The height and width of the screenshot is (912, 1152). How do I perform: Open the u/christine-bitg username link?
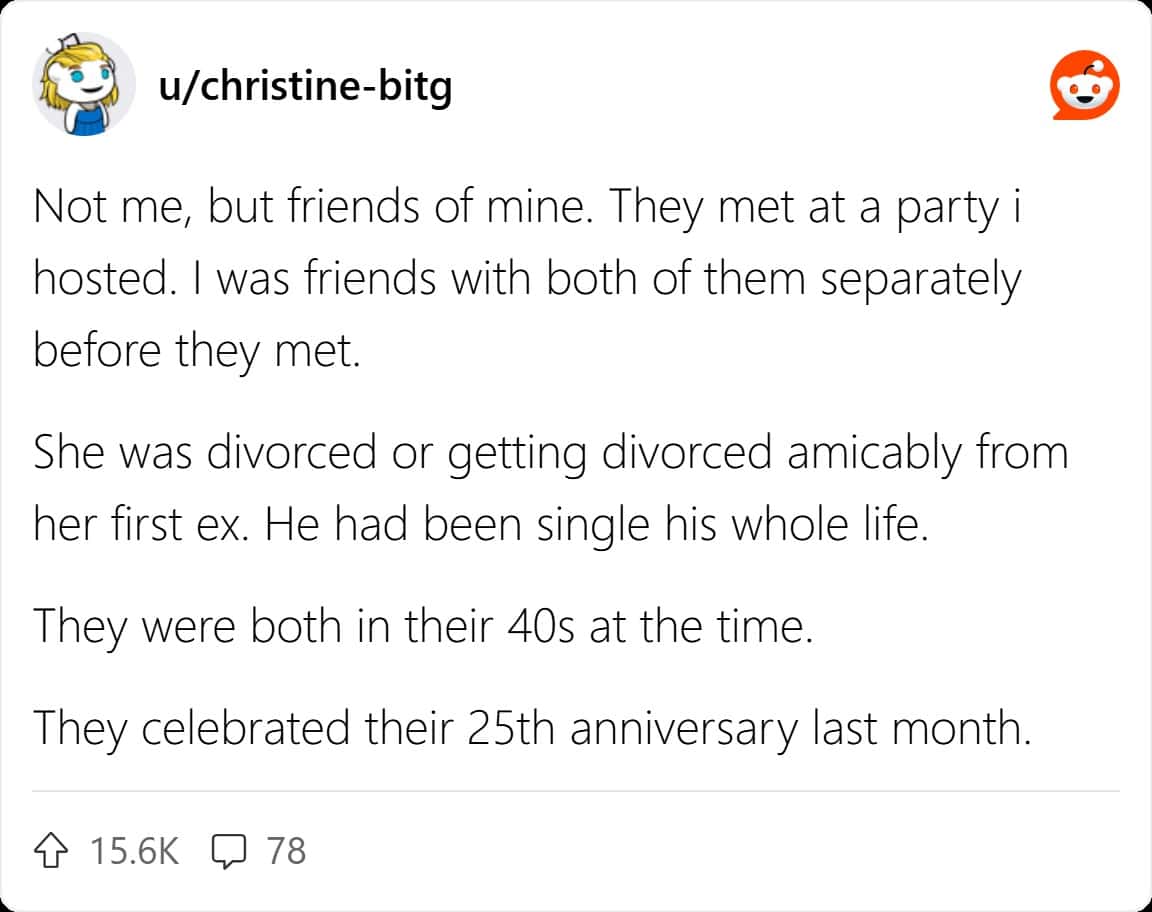point(305,87)
